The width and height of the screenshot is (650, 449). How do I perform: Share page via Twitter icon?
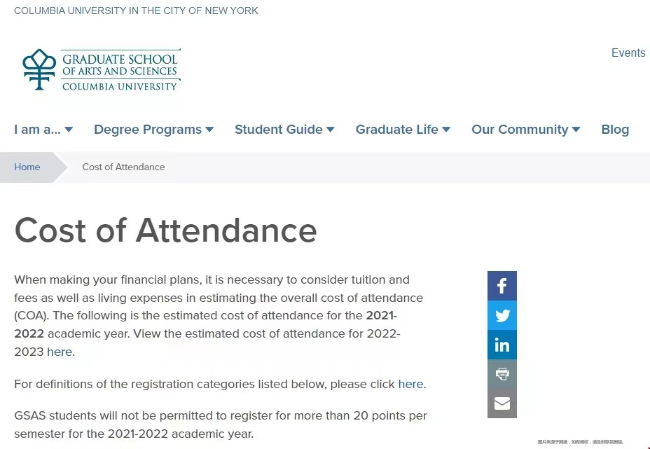point(502,316)
